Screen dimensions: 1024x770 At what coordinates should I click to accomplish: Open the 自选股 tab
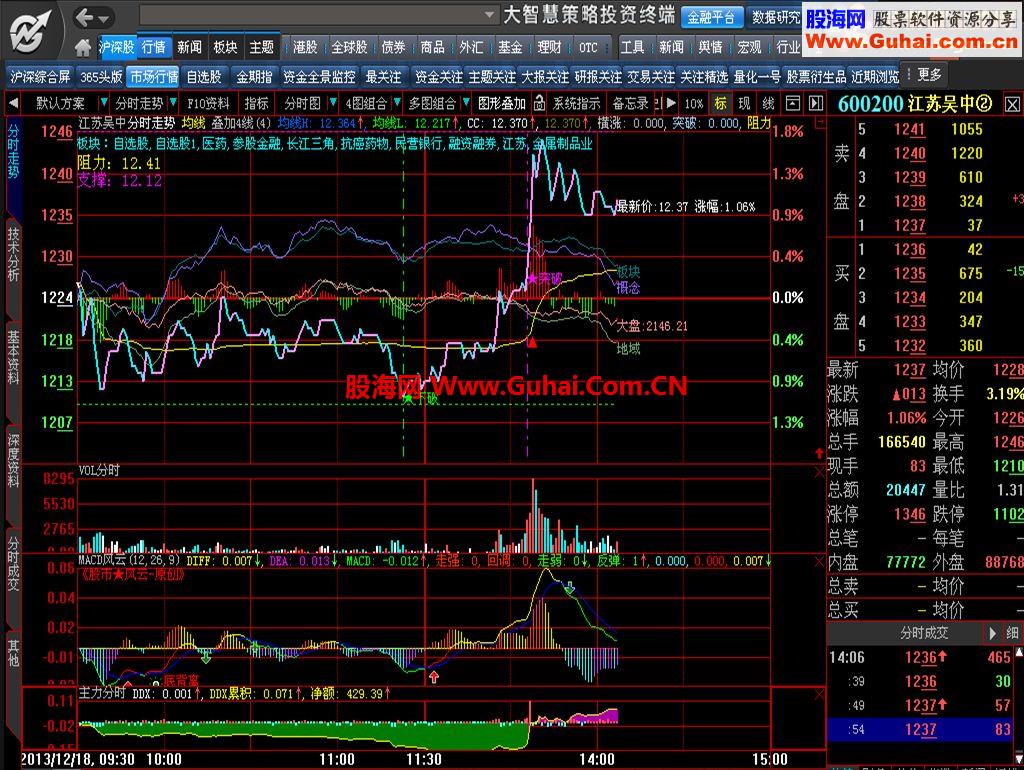point(204,76)
